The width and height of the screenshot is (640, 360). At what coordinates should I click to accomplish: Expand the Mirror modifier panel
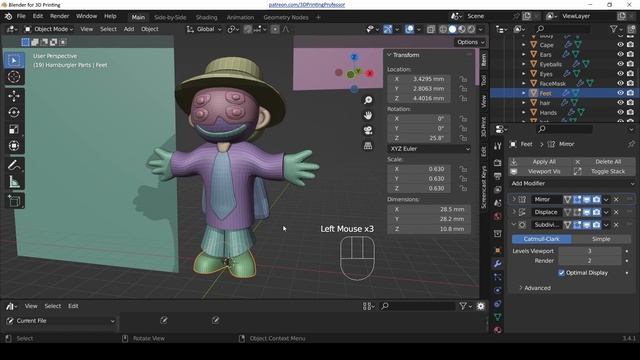pos(513,200)
